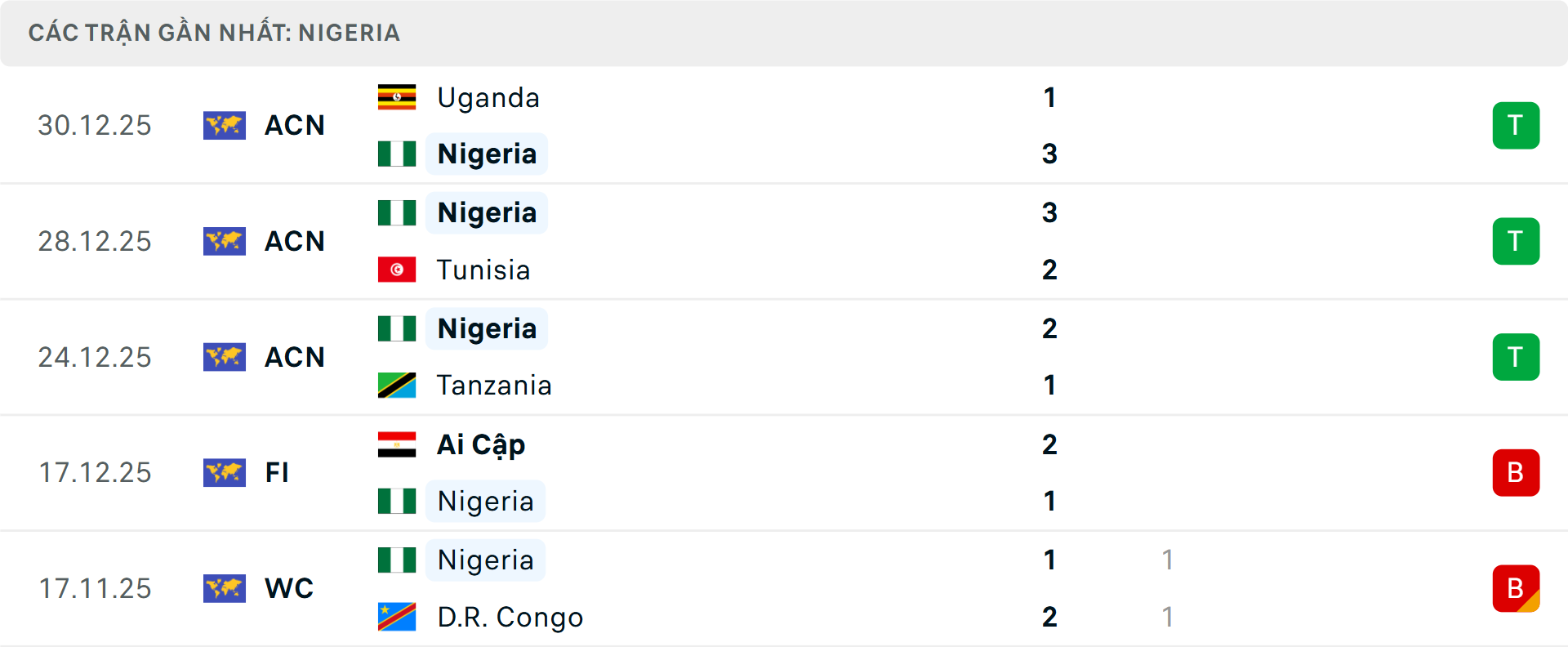This screenshot has width=1568, height=647.
Task: Open the highlighted Nigeria team link
Action: pyautogui.click(x=487, y=154)
